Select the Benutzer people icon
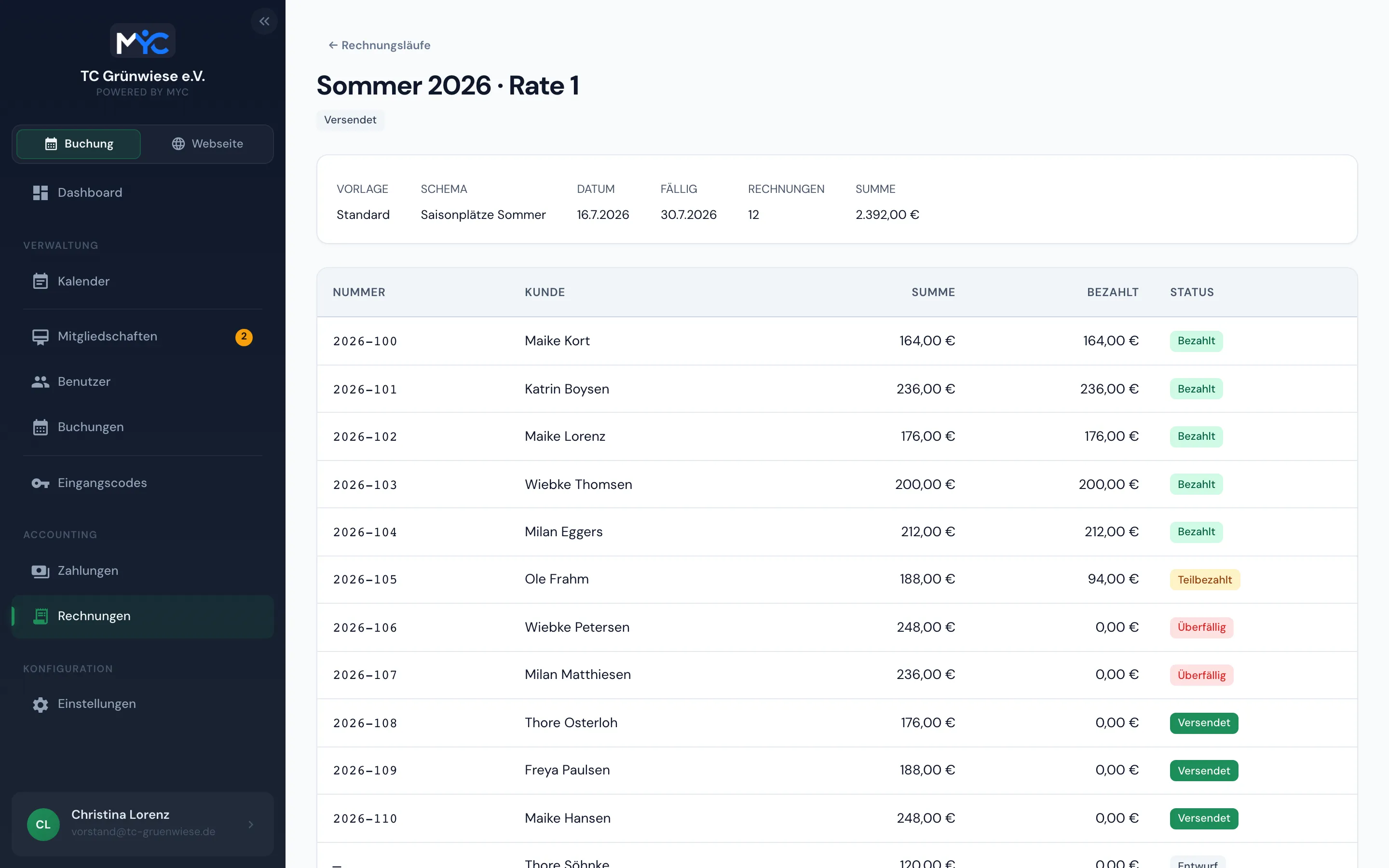 pyautogui.click(x=40, y=382)
